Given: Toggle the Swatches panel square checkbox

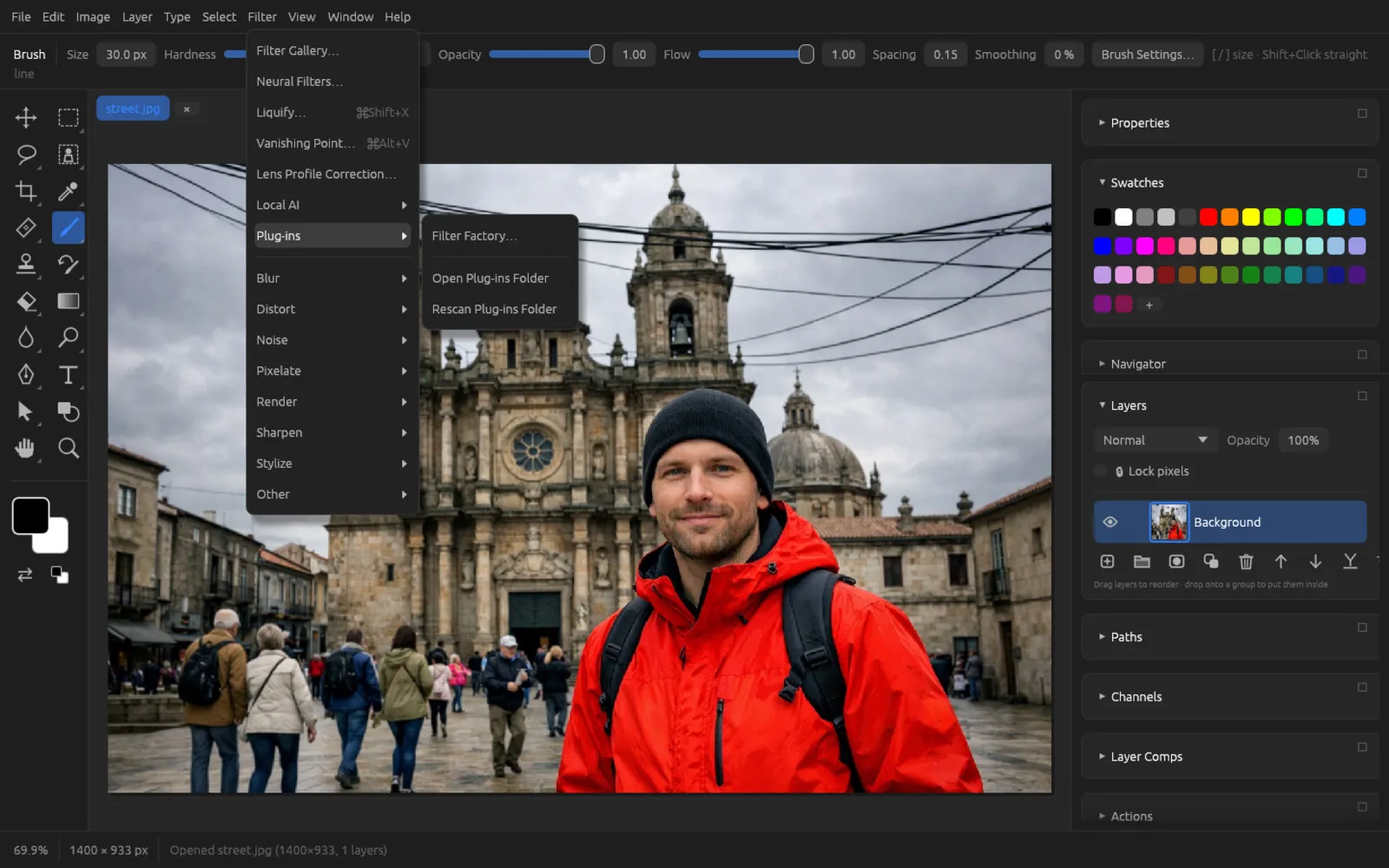Looking at the screenshot, I should [1362, 174].
